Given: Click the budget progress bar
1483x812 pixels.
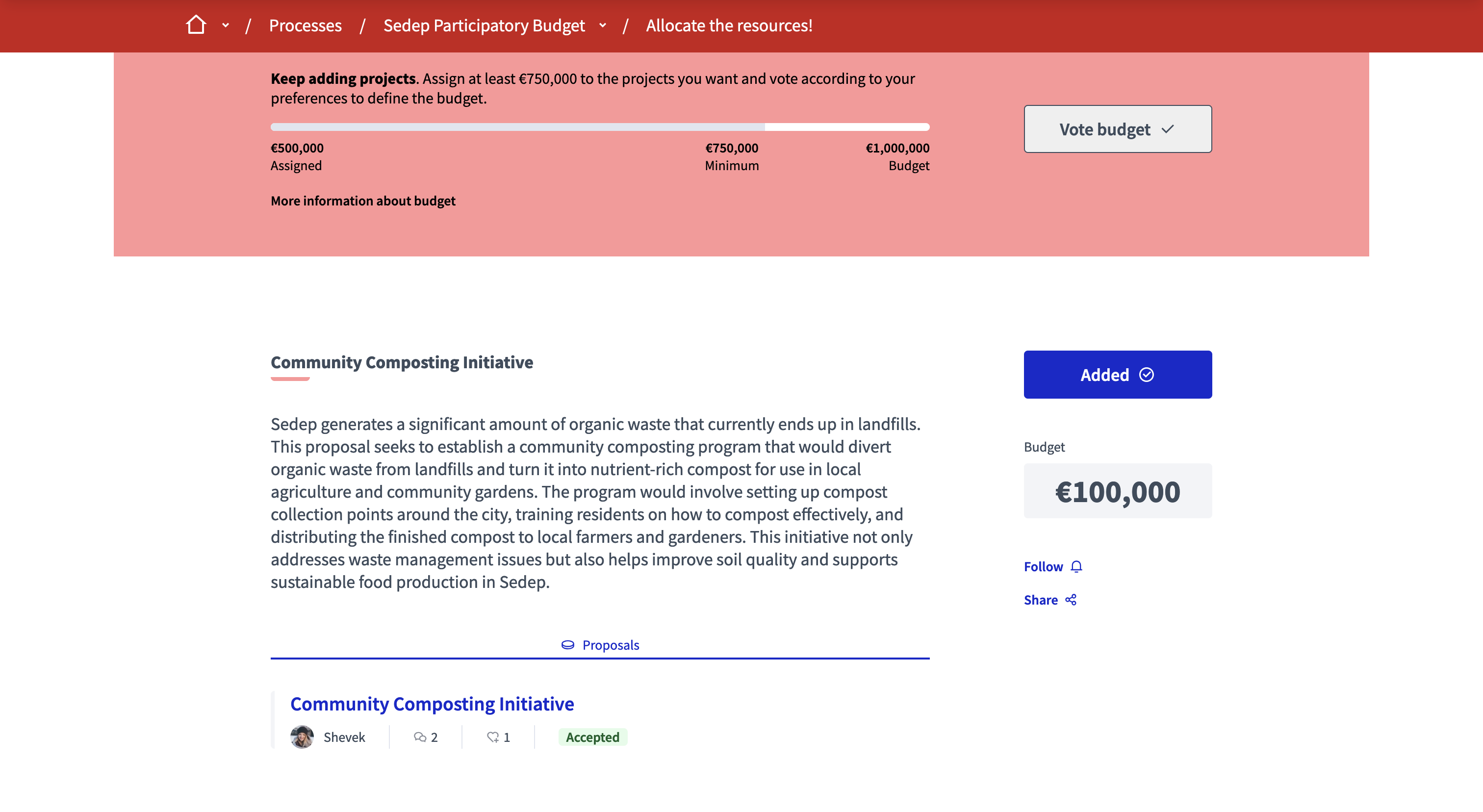Looking at the screenshot, I should click(x=600, y=127).
